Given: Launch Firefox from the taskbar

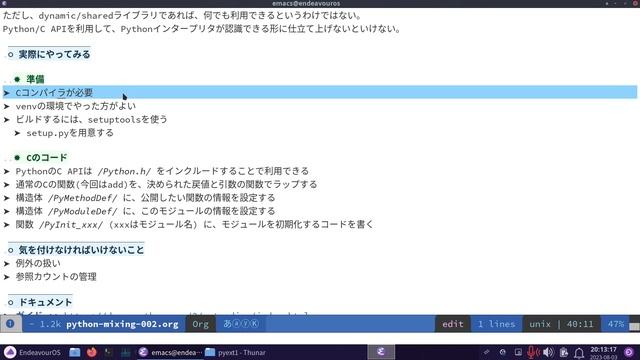Looking at the screenshot, I should [x=92, y=352].
